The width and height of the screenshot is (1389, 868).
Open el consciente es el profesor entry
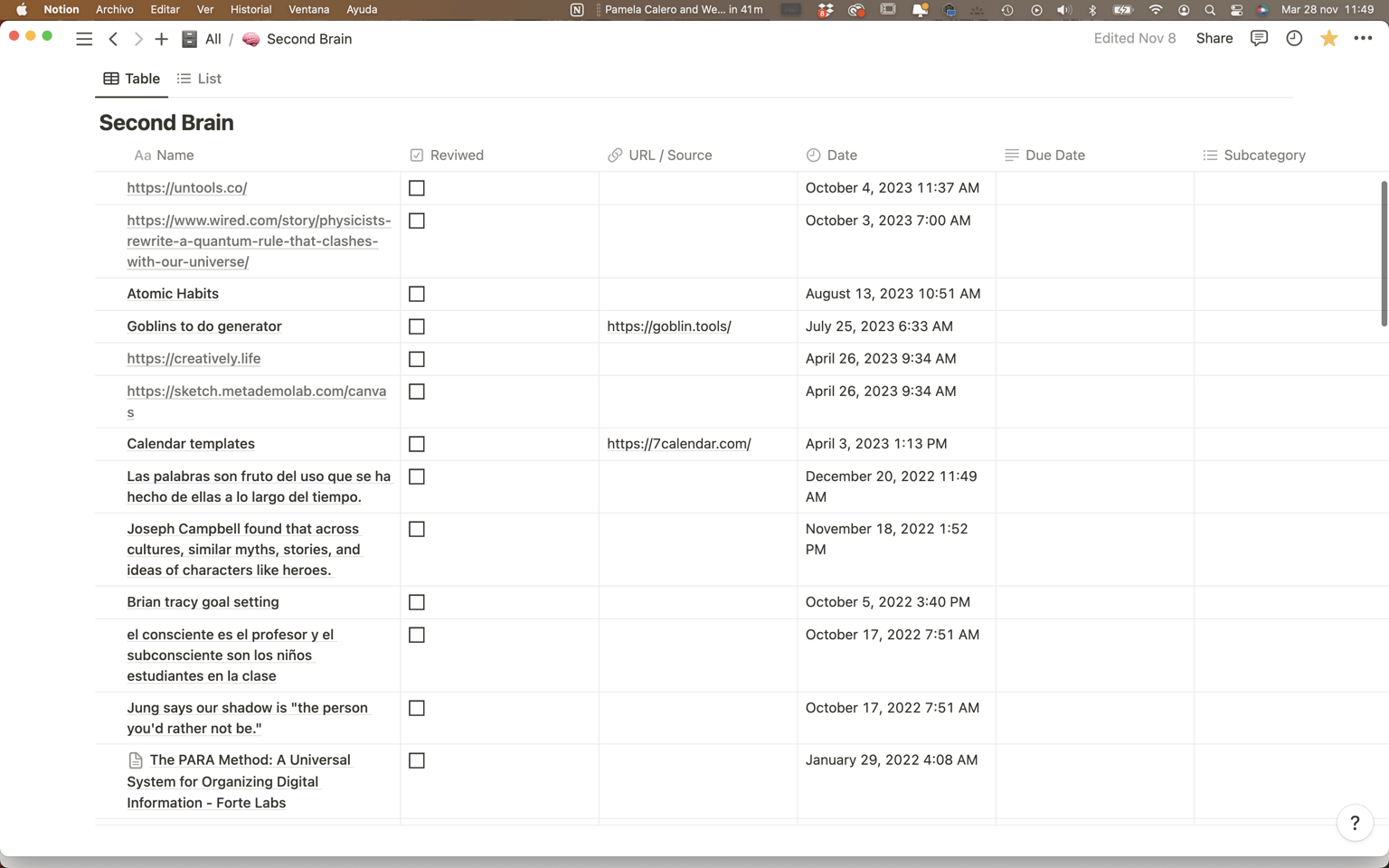tap(231, 656)
